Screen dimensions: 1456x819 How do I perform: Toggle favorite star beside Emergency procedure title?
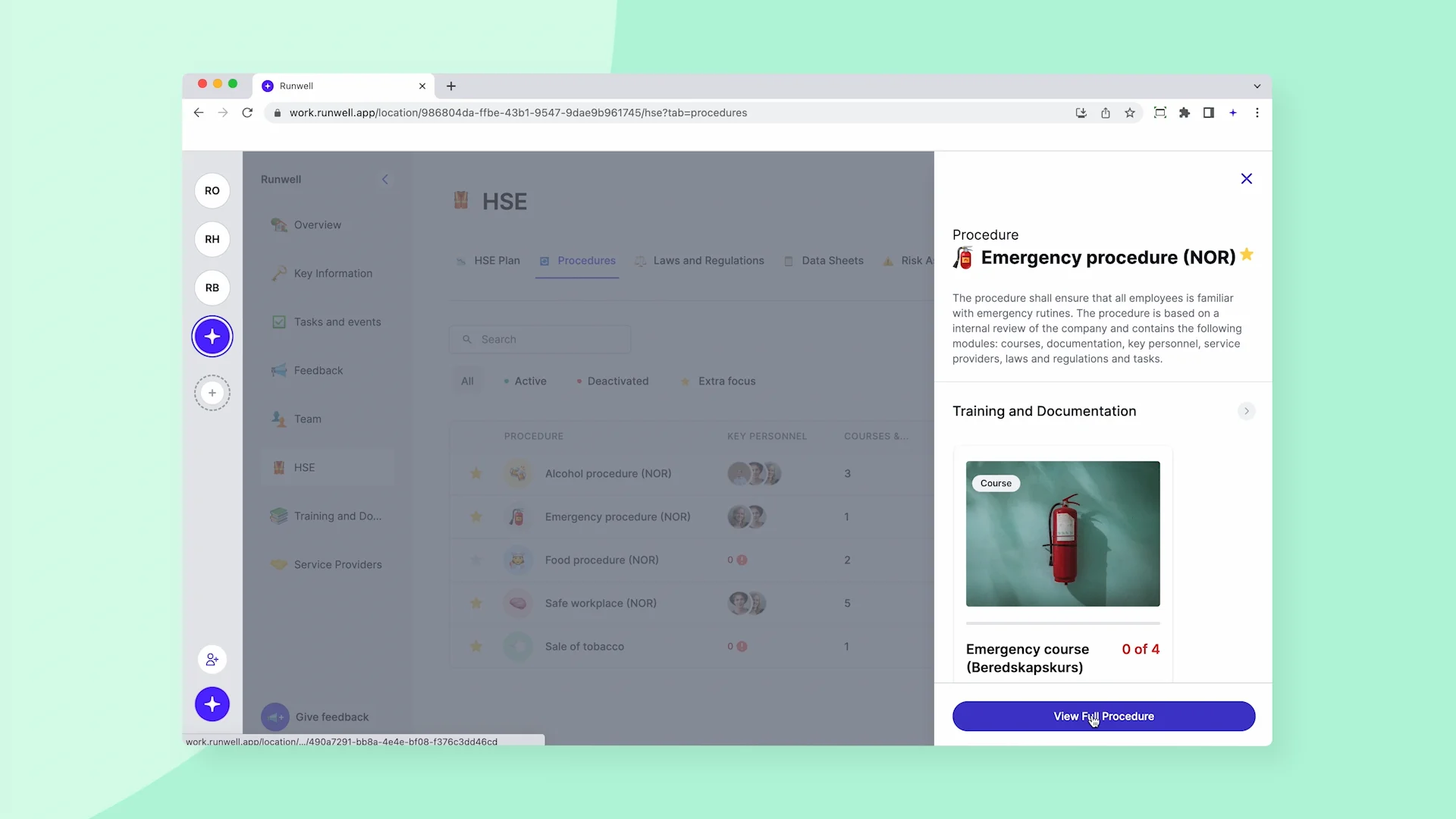[x=1247, y=255]
